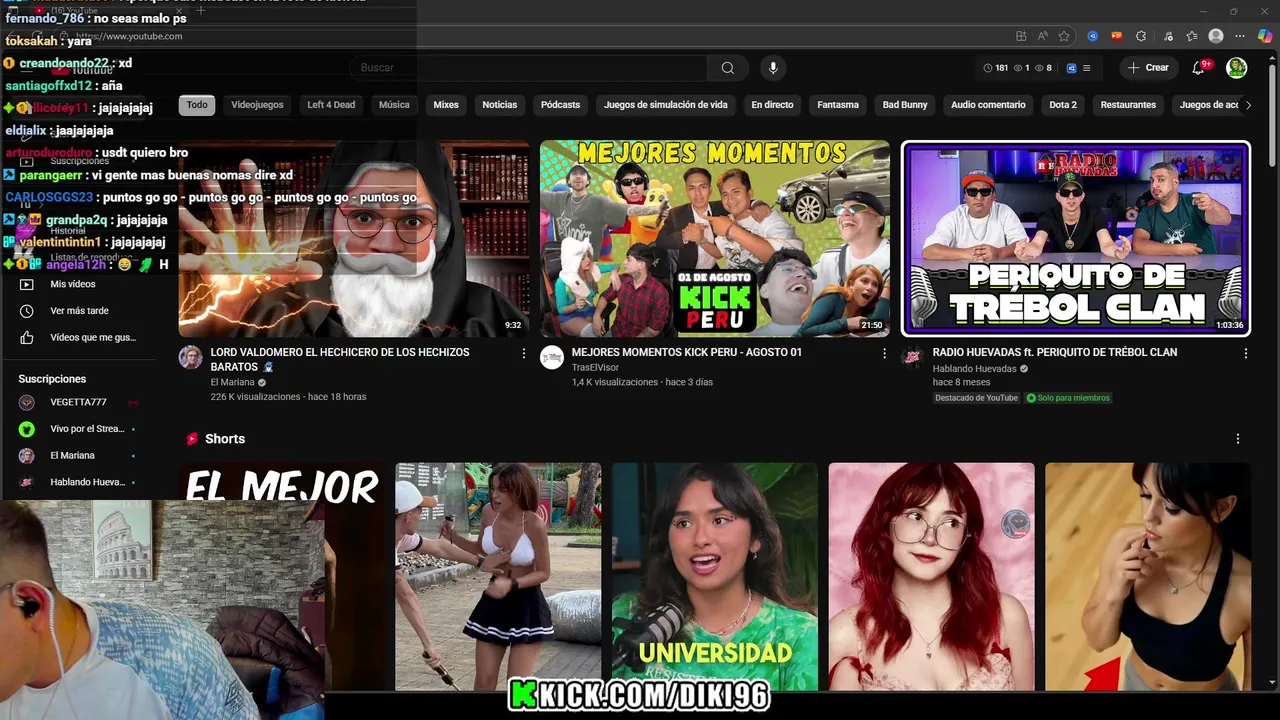Play the MEJORES MOMENTOS KICK PERU thumbnail
Viewport: 1280px width, 720px height.
point(715,238)
